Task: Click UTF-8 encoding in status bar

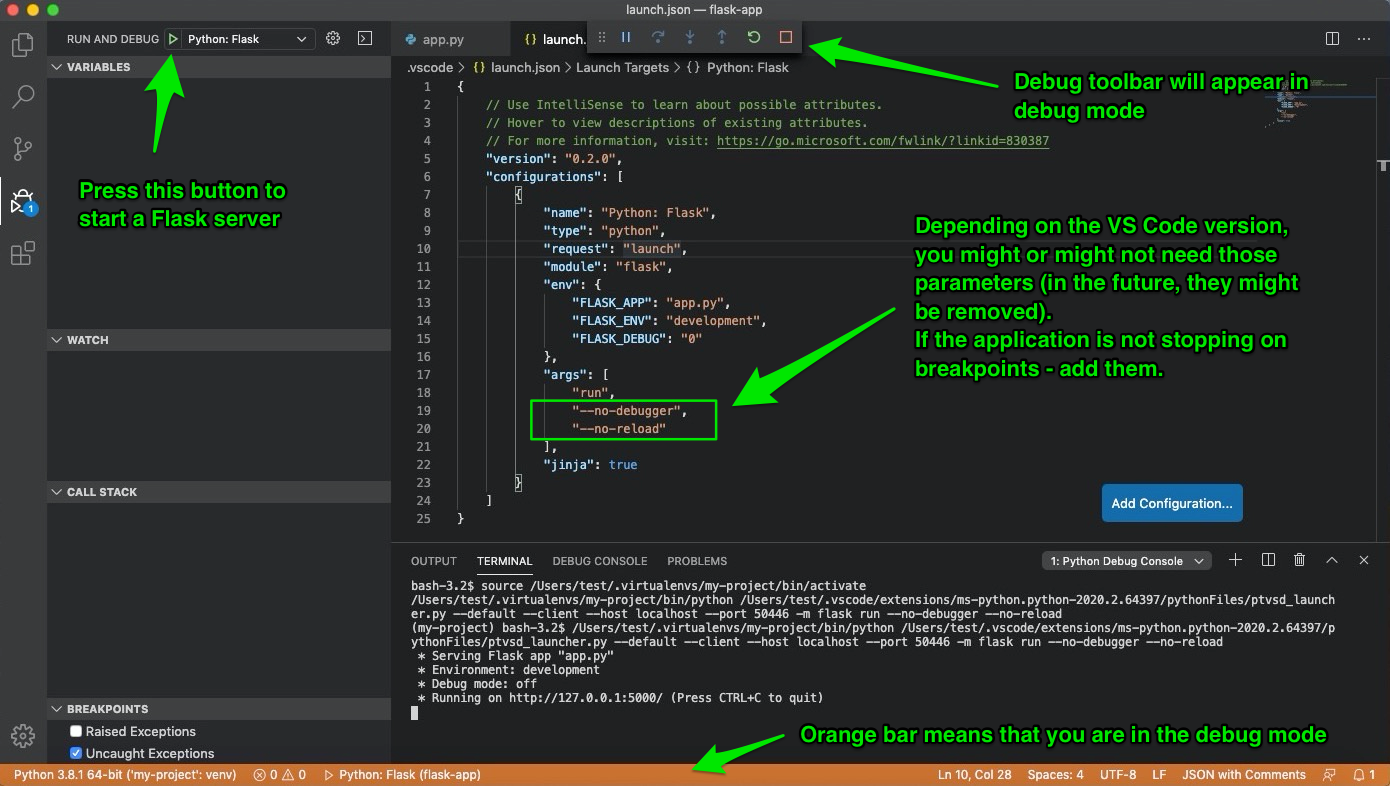Action: point(1118,775)
